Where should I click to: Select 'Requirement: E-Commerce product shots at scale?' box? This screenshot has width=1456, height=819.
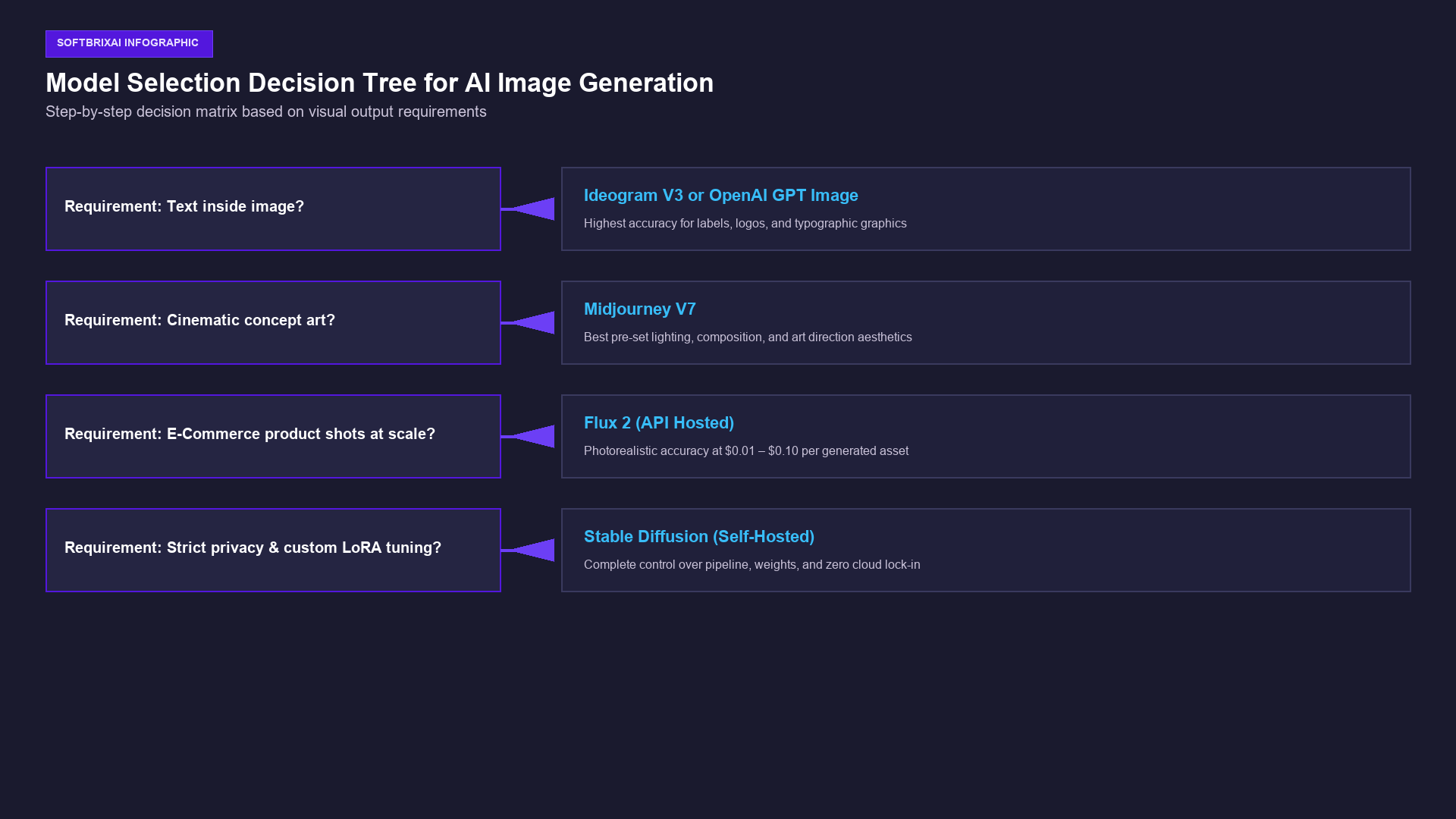[x=273, y=436]
